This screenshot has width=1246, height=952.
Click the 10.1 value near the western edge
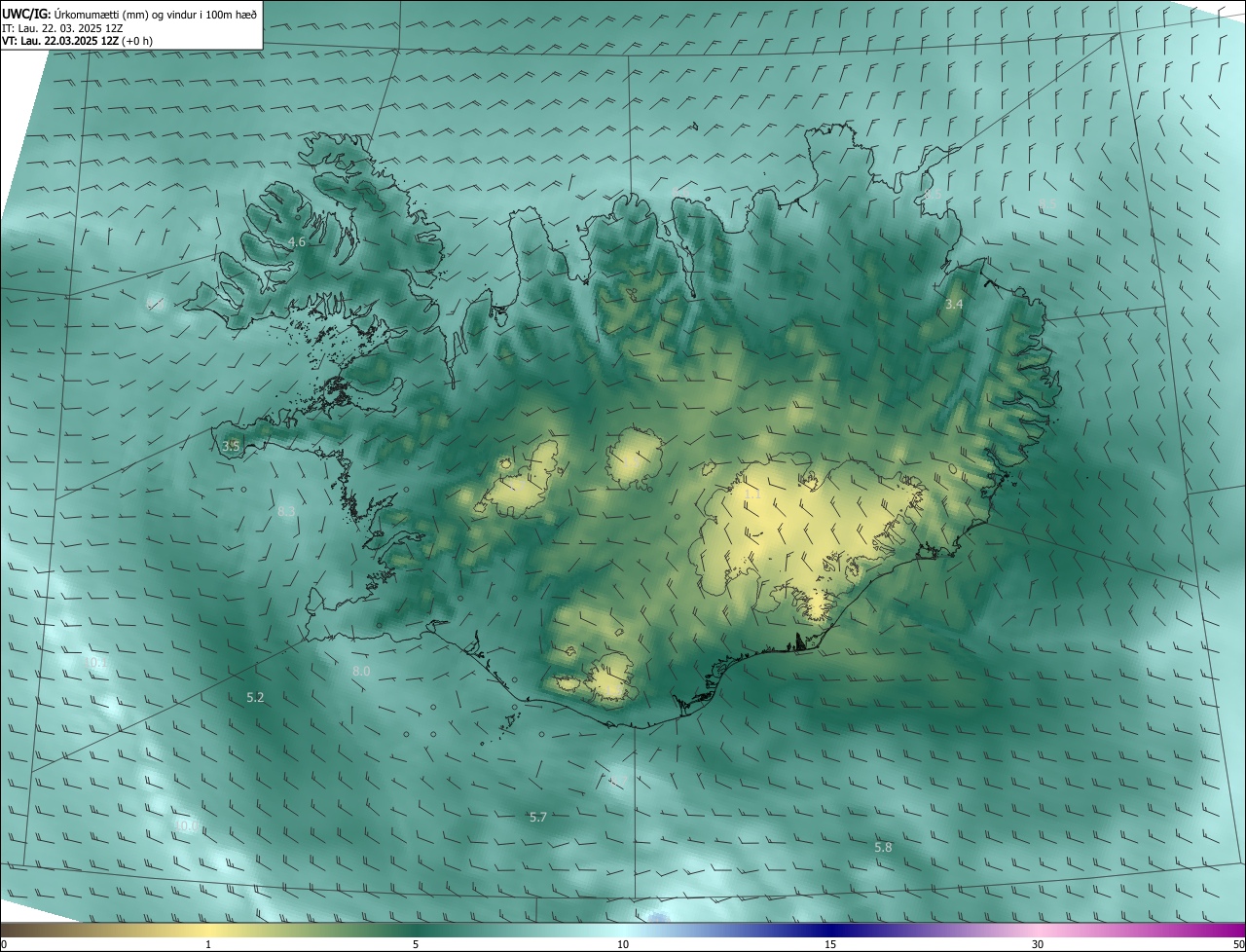point(94,663)
